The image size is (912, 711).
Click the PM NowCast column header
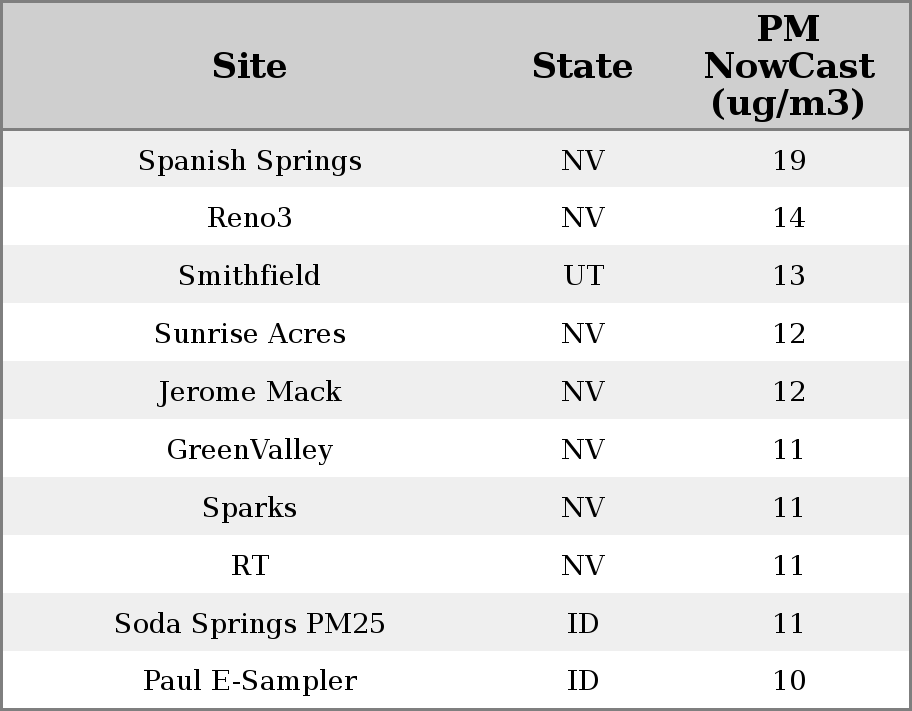(789, 66)
